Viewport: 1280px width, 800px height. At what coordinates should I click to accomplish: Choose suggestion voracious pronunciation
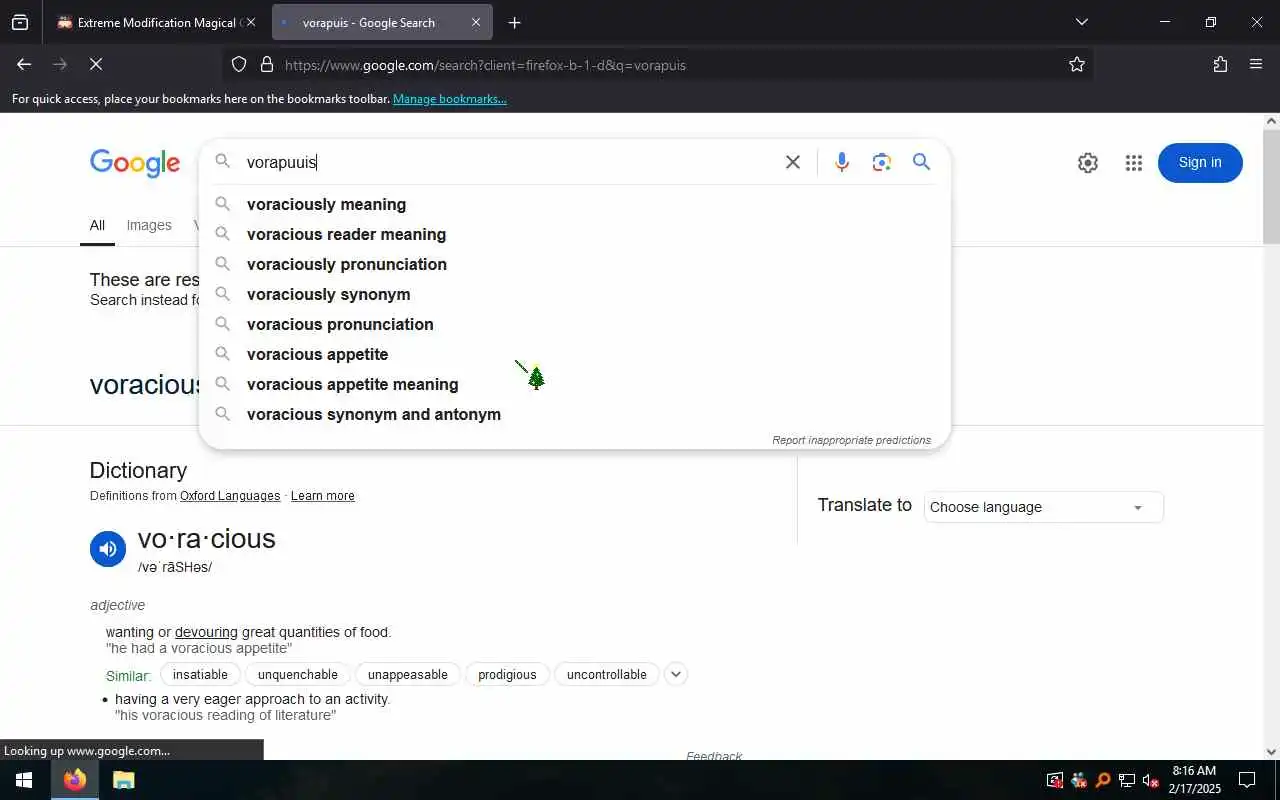575,324
